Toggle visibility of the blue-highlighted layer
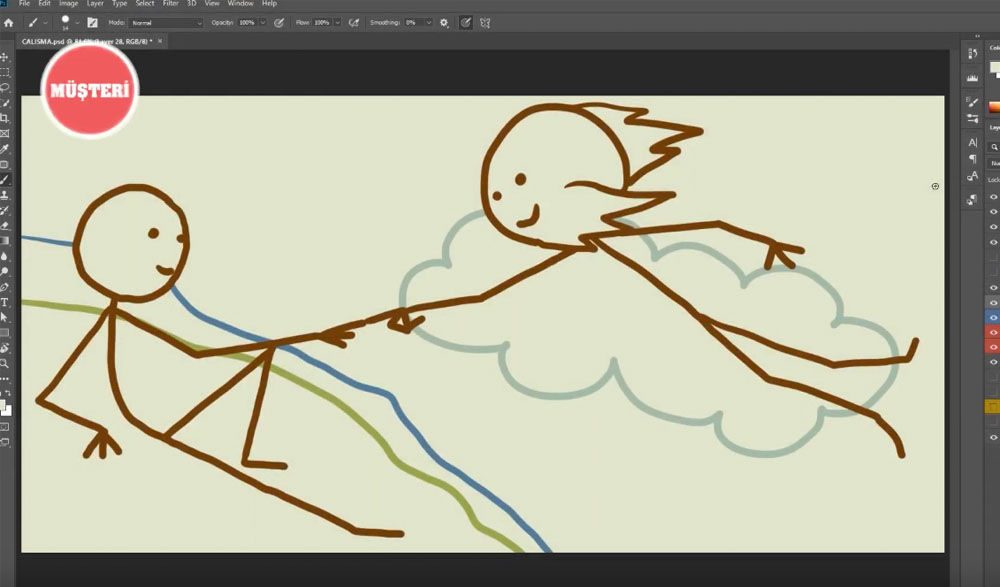Viewport: 1000px width, 587px height. pos(993,318)
